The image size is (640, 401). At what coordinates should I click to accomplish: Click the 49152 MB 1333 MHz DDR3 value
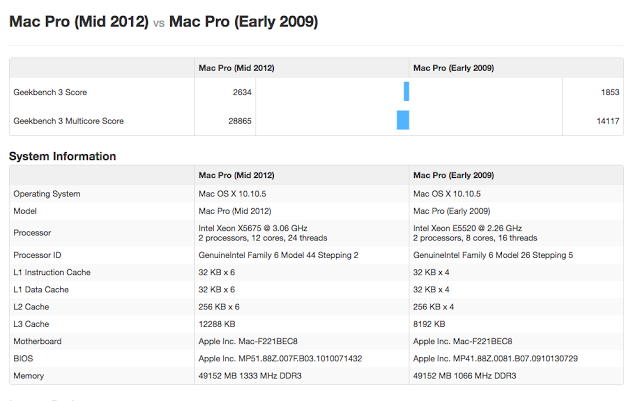point(250,376)
